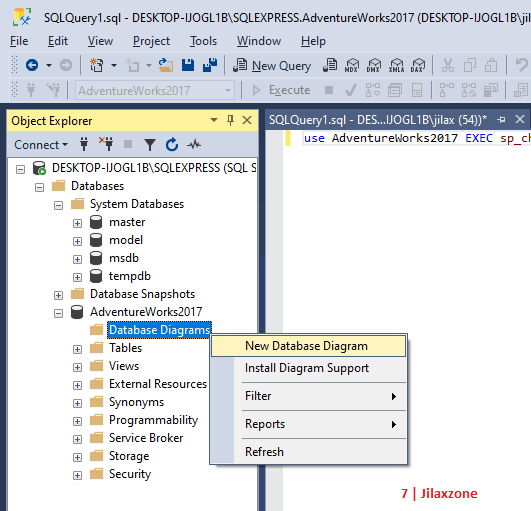Open Object Explorer window position dropdown arrow
531x511 pixels.
click(214, 120)
